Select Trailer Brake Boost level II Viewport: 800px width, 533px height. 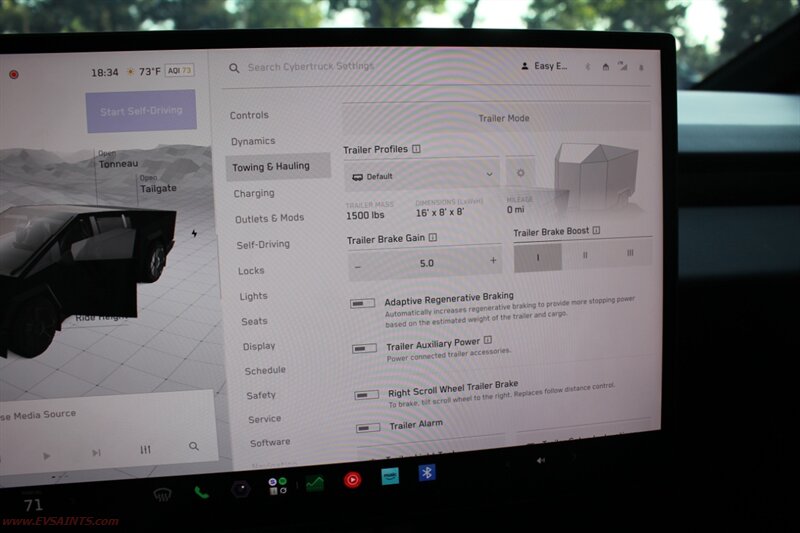(585, 255)
